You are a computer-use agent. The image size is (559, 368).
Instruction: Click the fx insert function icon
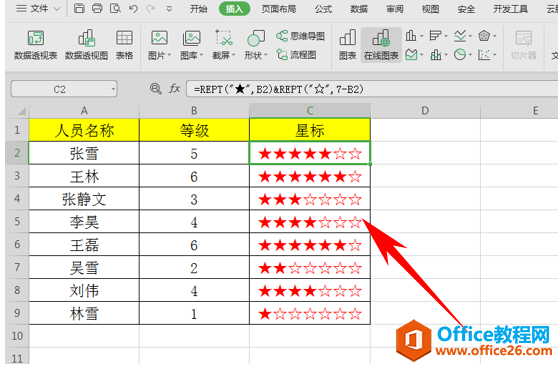[174, 88]
